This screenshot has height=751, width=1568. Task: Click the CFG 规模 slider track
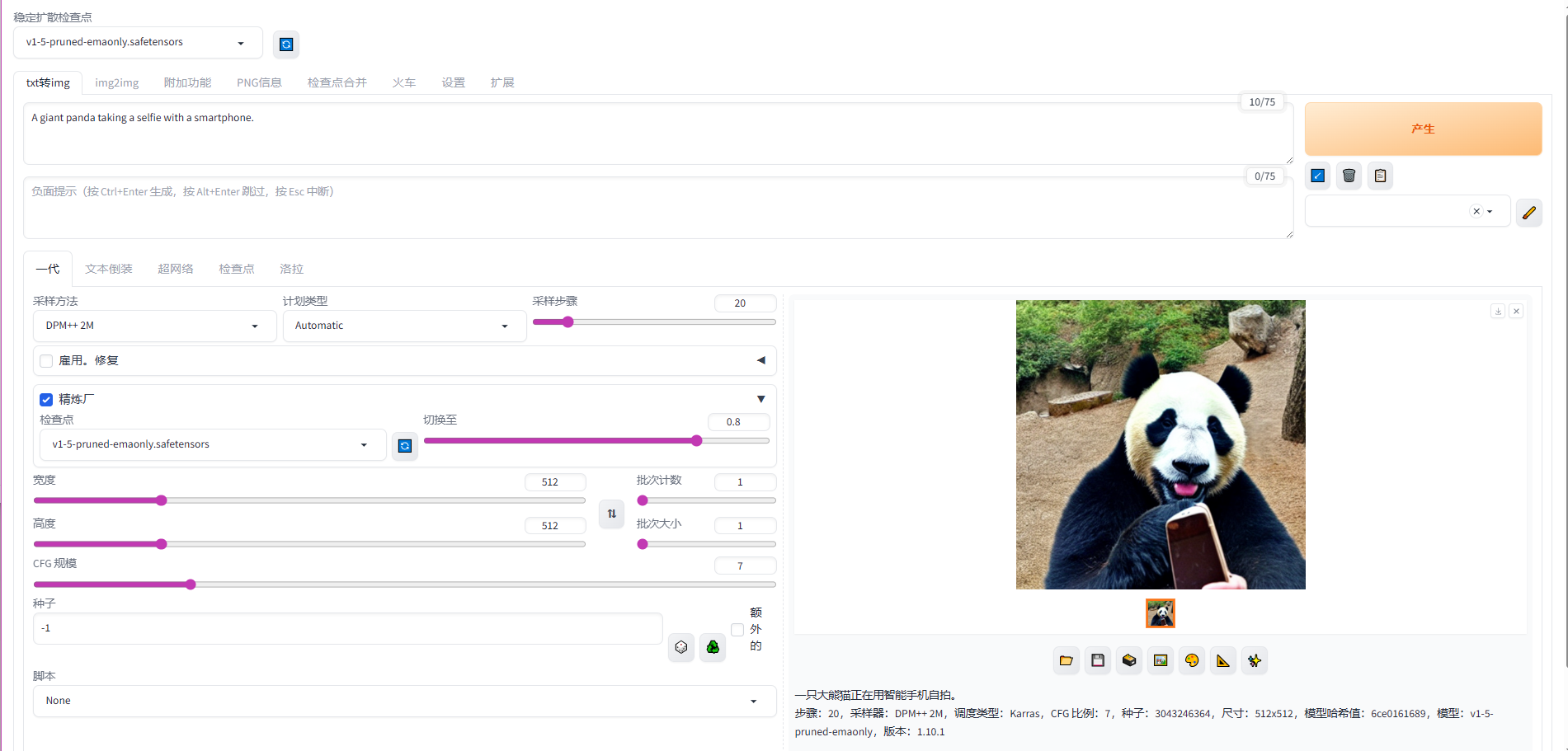click(x=404, y=584)
